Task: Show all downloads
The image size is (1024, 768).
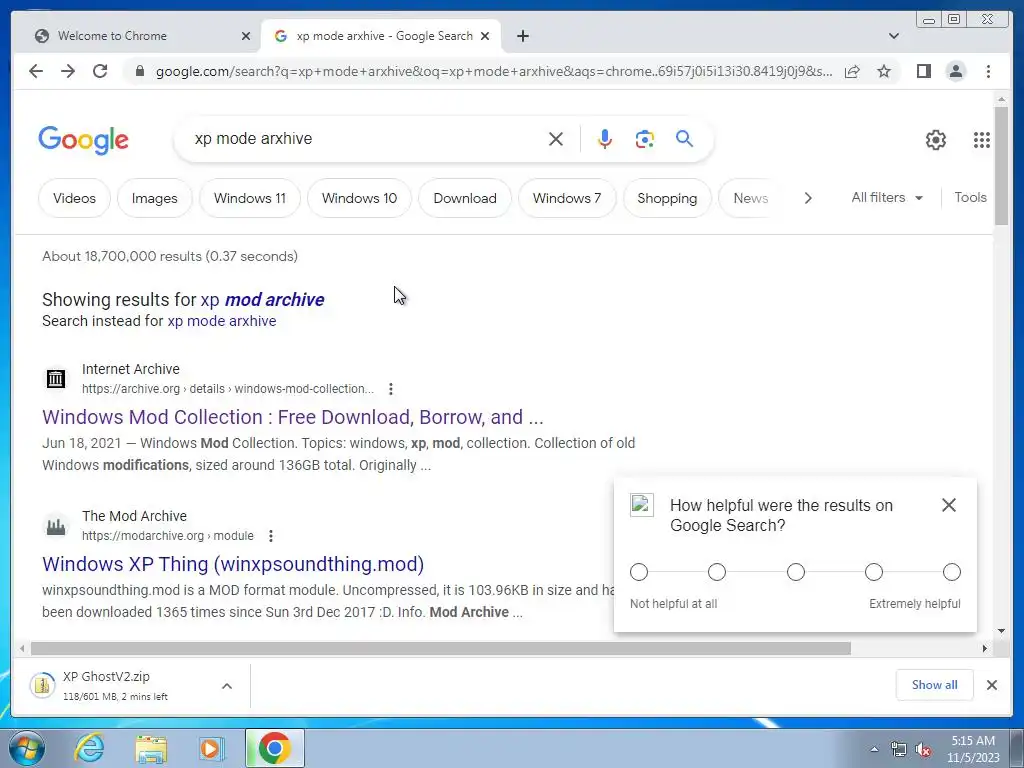Action: pyautogui.click(x=935, y=684)
